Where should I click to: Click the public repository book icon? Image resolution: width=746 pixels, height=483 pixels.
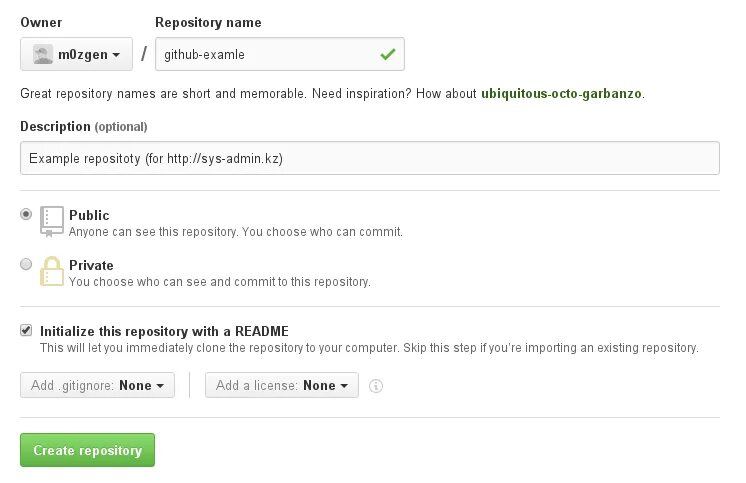click(x=51, y=221)
